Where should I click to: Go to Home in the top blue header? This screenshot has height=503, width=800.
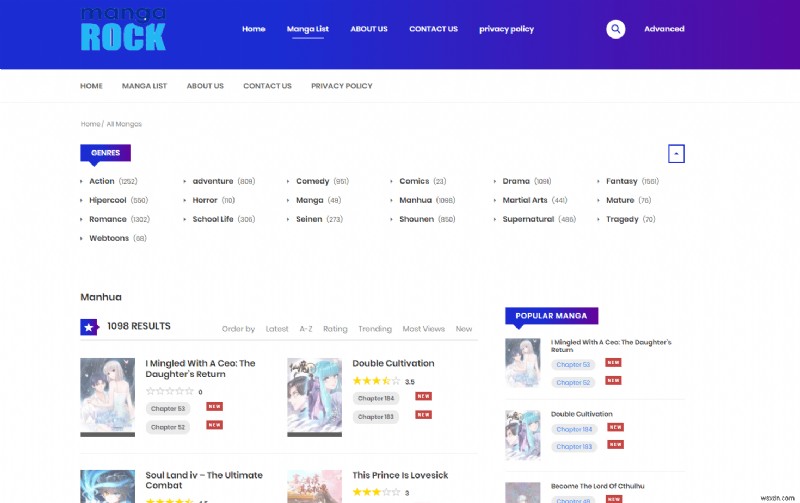254,29
